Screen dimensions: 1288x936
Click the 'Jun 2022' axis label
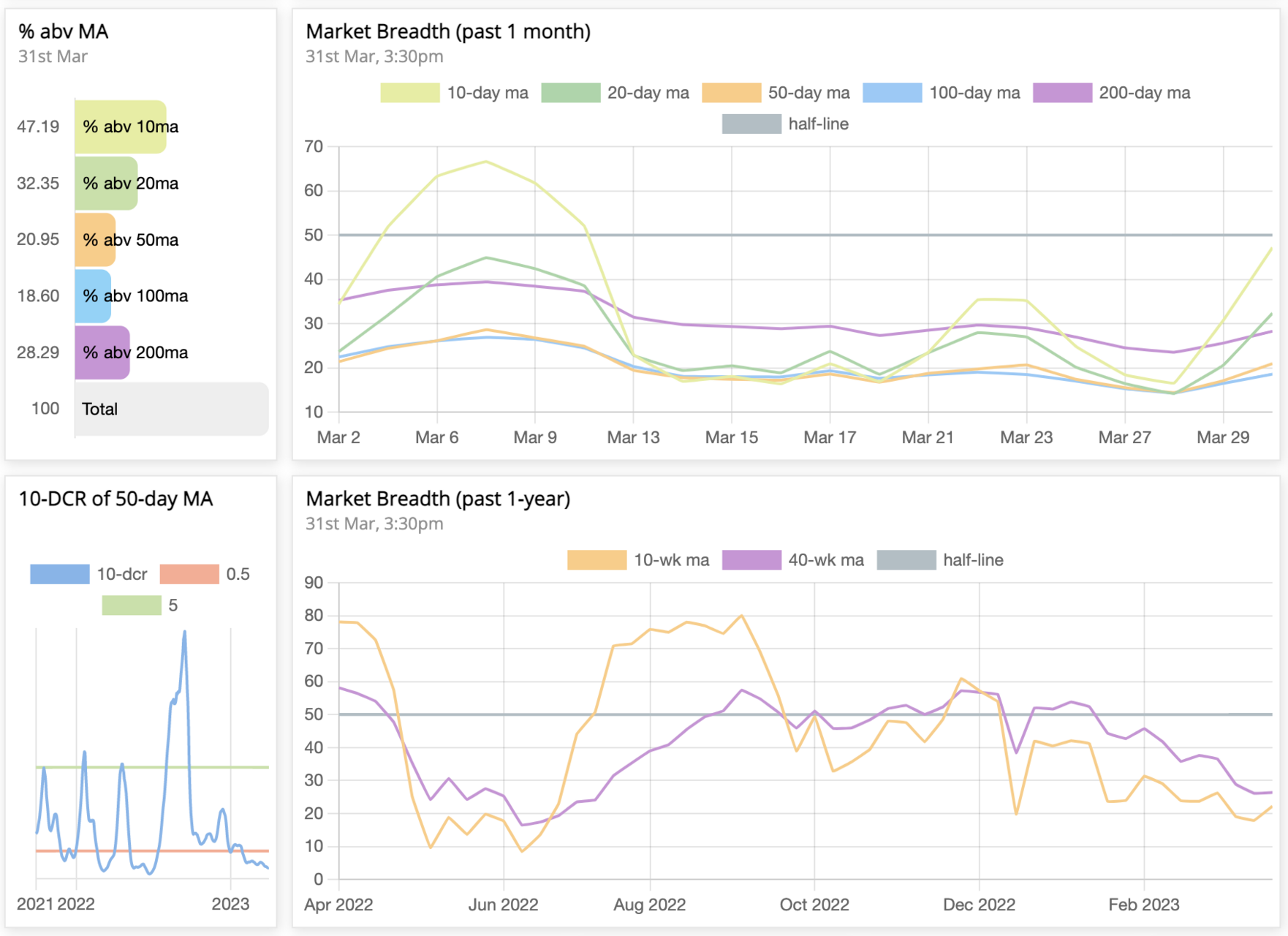click(503, 905)
